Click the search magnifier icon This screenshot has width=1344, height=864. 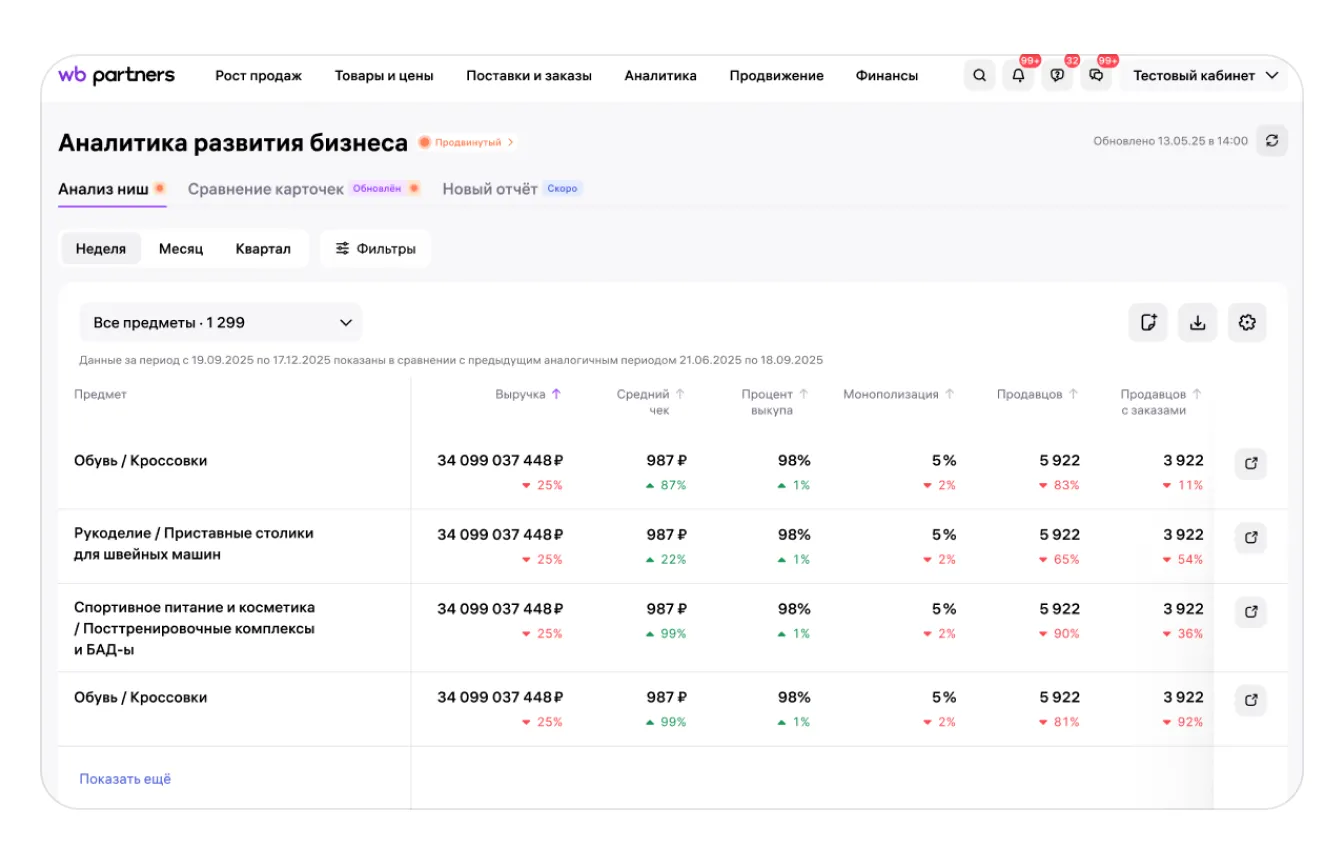pos(979,76)
